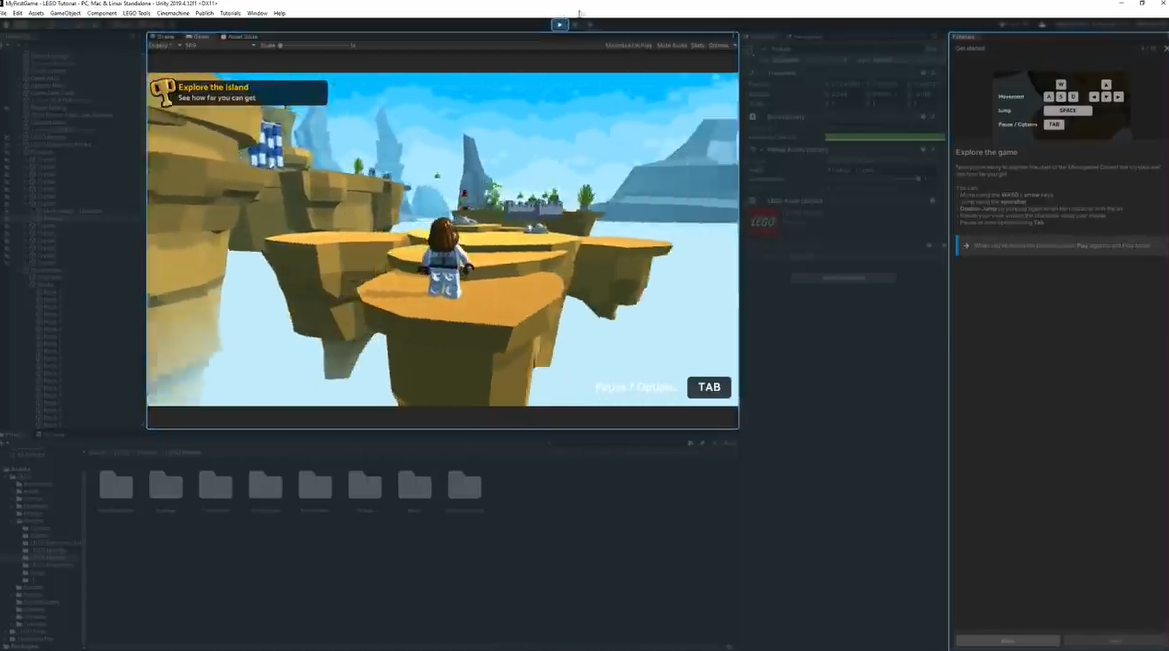Viewport: 1169px width, 651px height.
Task: Minimize the Unity window
Action: 1121,4
